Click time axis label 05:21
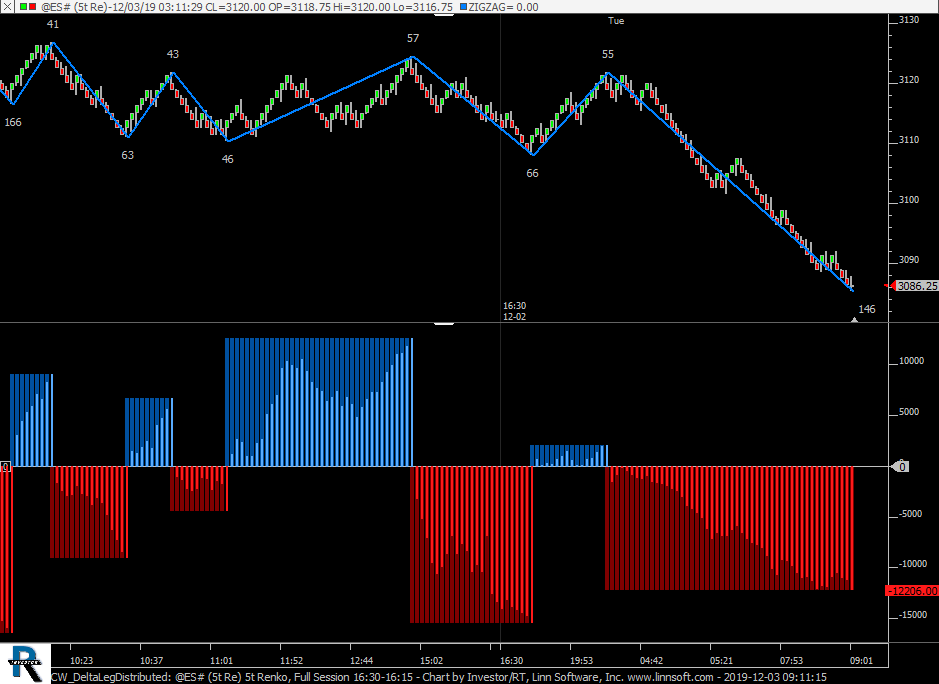 click(722, 660)
